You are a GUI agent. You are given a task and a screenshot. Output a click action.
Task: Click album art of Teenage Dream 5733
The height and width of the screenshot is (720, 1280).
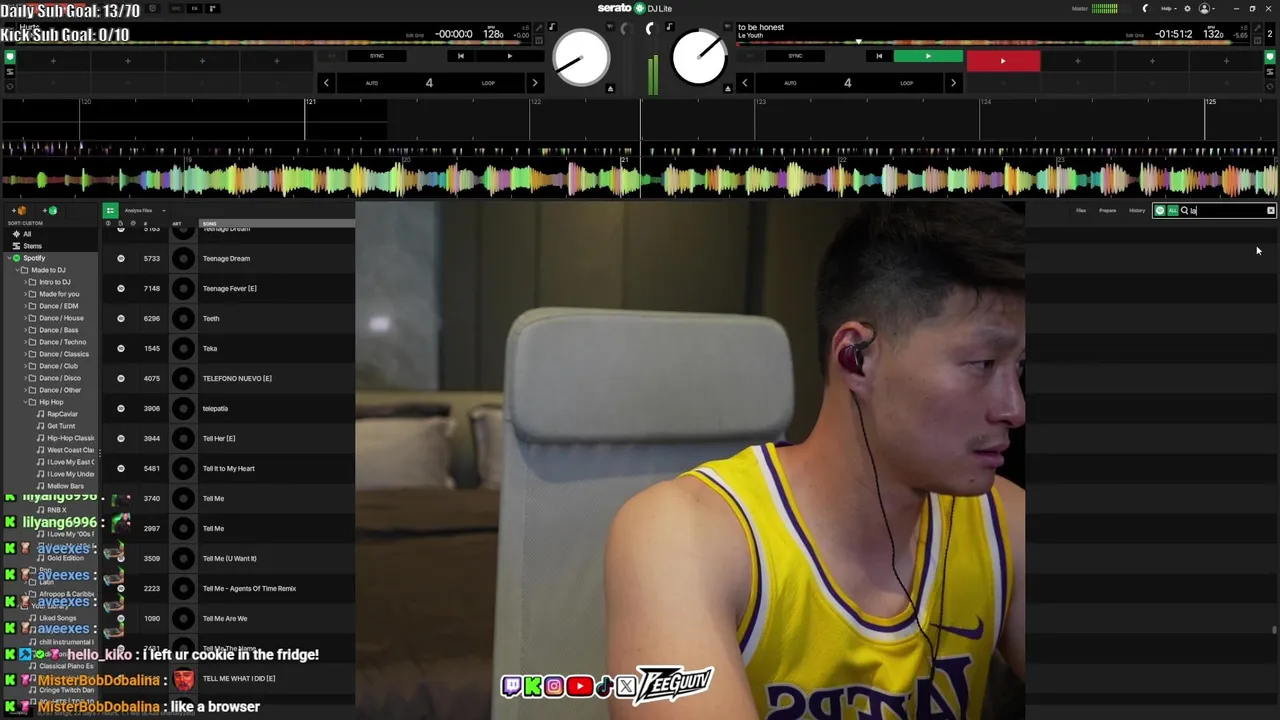tap(183, 258)
